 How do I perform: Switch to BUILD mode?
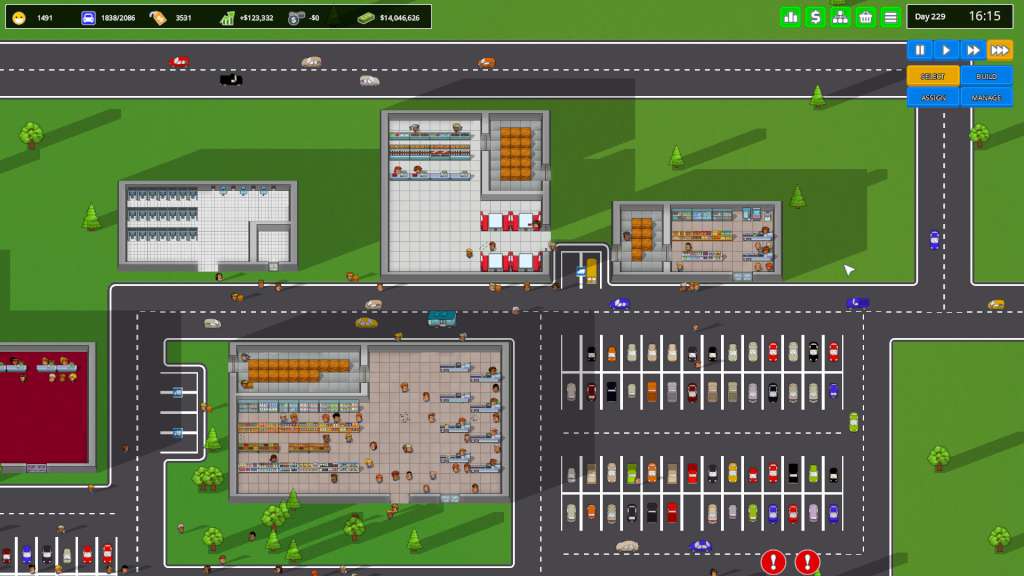pos(986,75)
